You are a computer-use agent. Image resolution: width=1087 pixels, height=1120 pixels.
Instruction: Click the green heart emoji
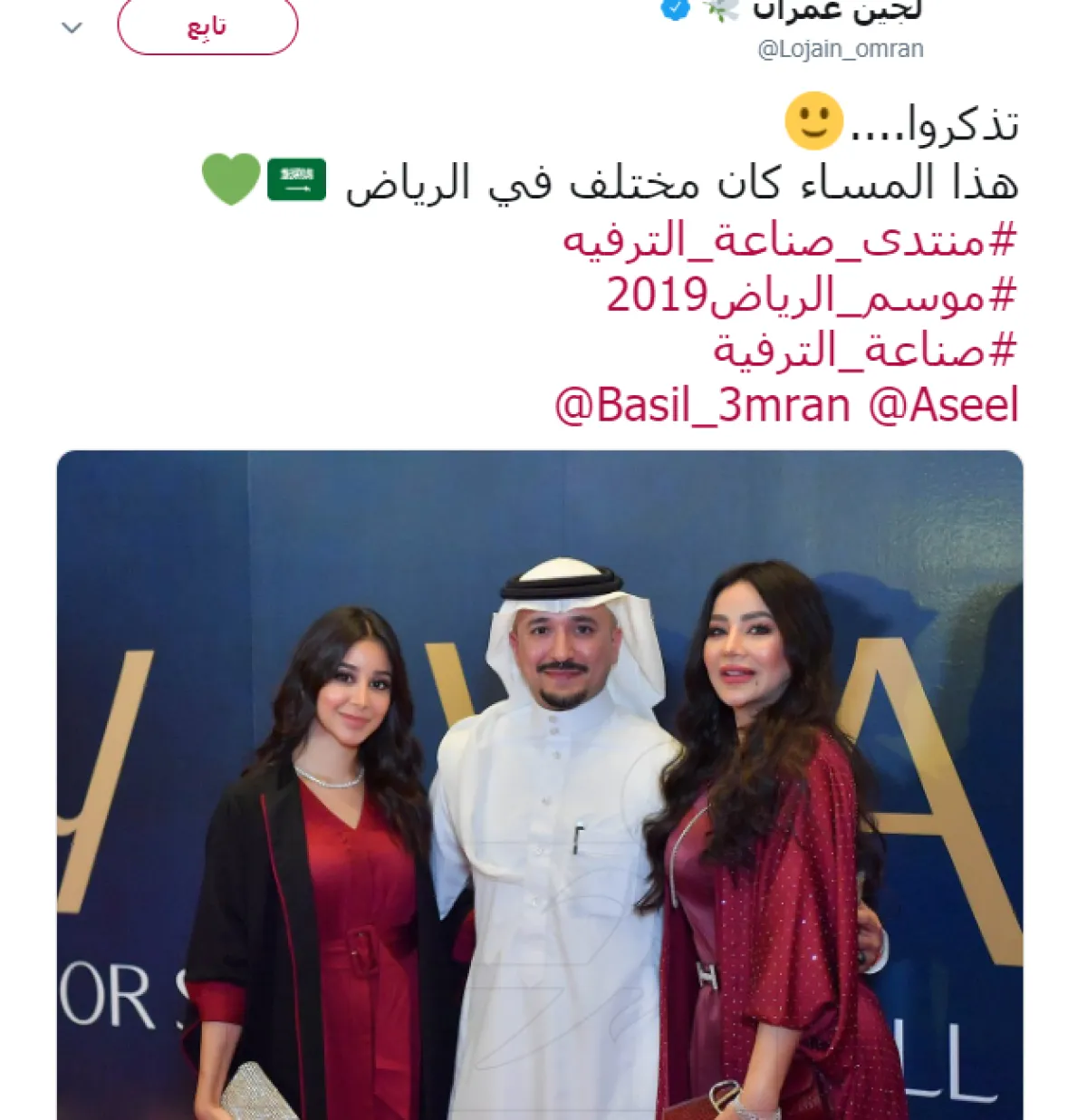(x=231, y=179)
